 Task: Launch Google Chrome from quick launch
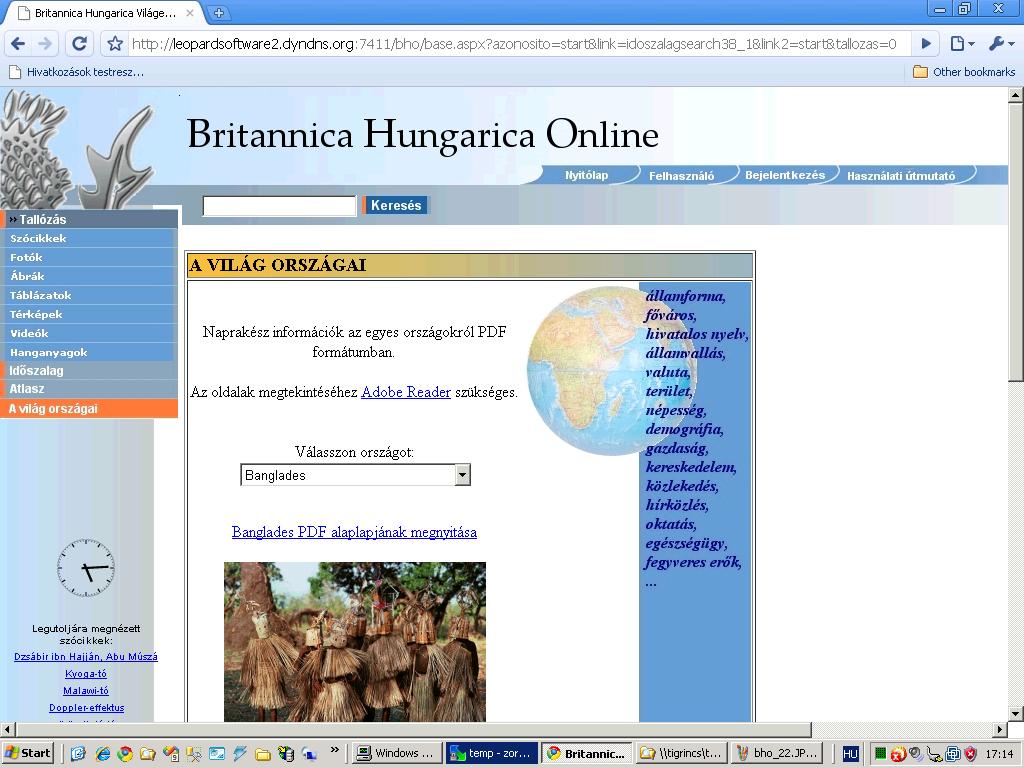coord(125,754)
